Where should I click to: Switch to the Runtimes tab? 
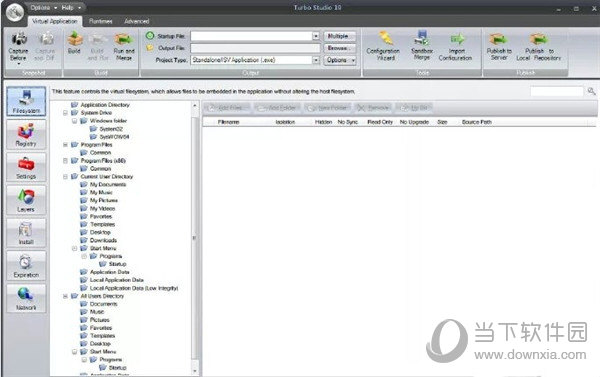point(101,21)
